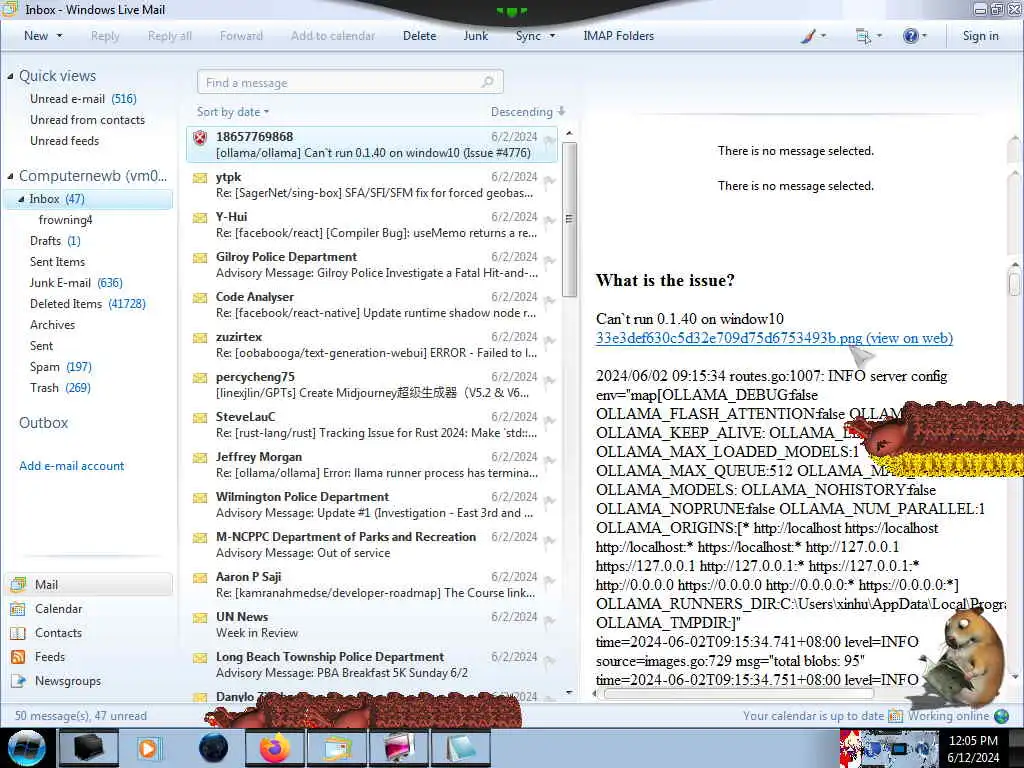The image size is (1024, 768).
Task: Collapse the Computernewb account tree
Action: (10, 176)
